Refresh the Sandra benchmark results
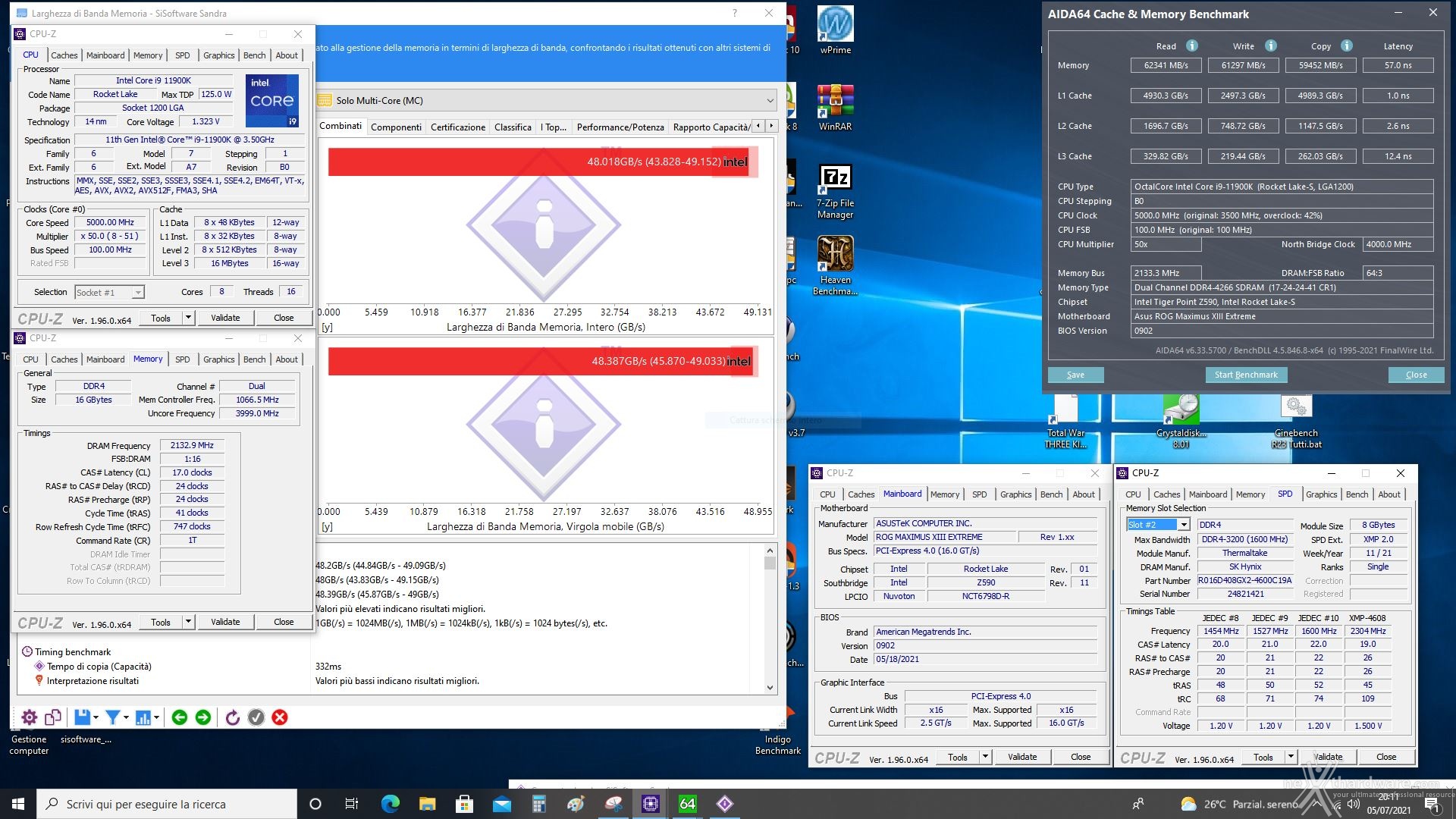This screenshot has height=819, width=1456. point(233,717)
